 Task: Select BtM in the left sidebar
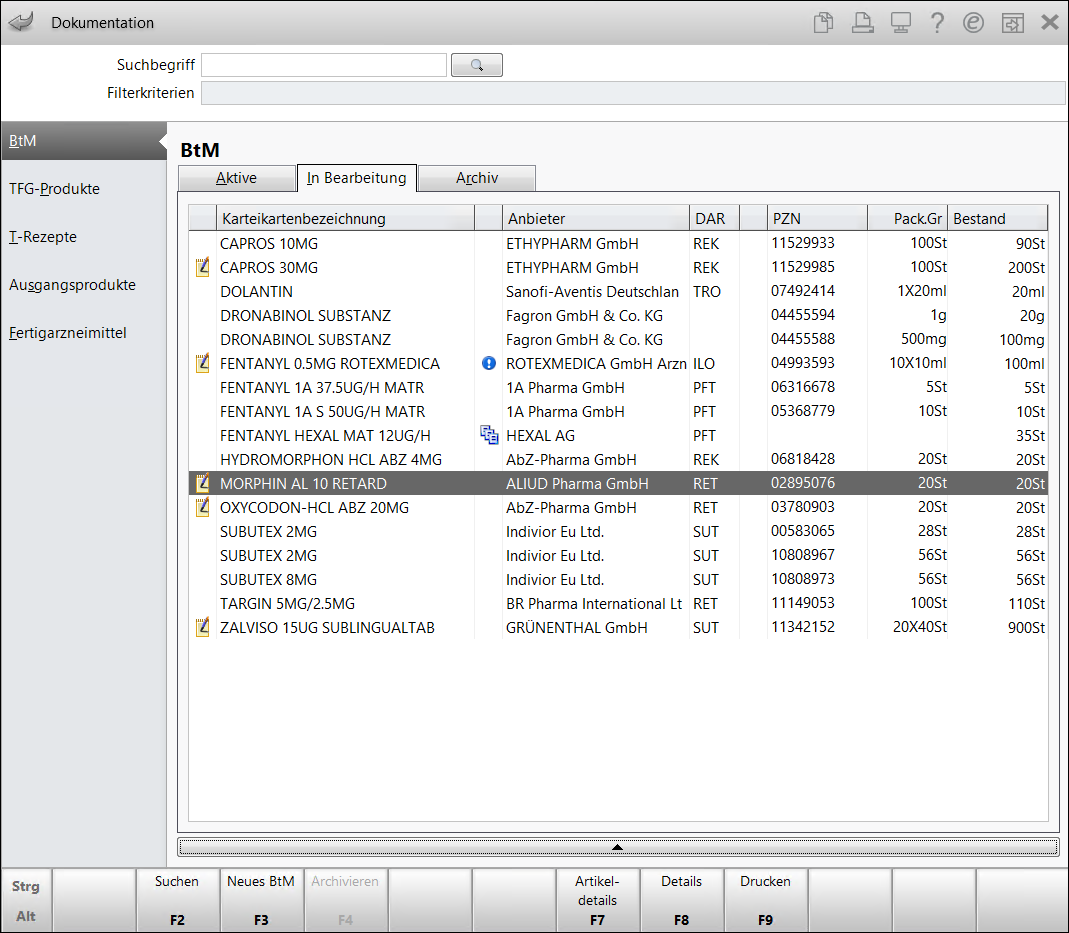click(x=83, y=141)
